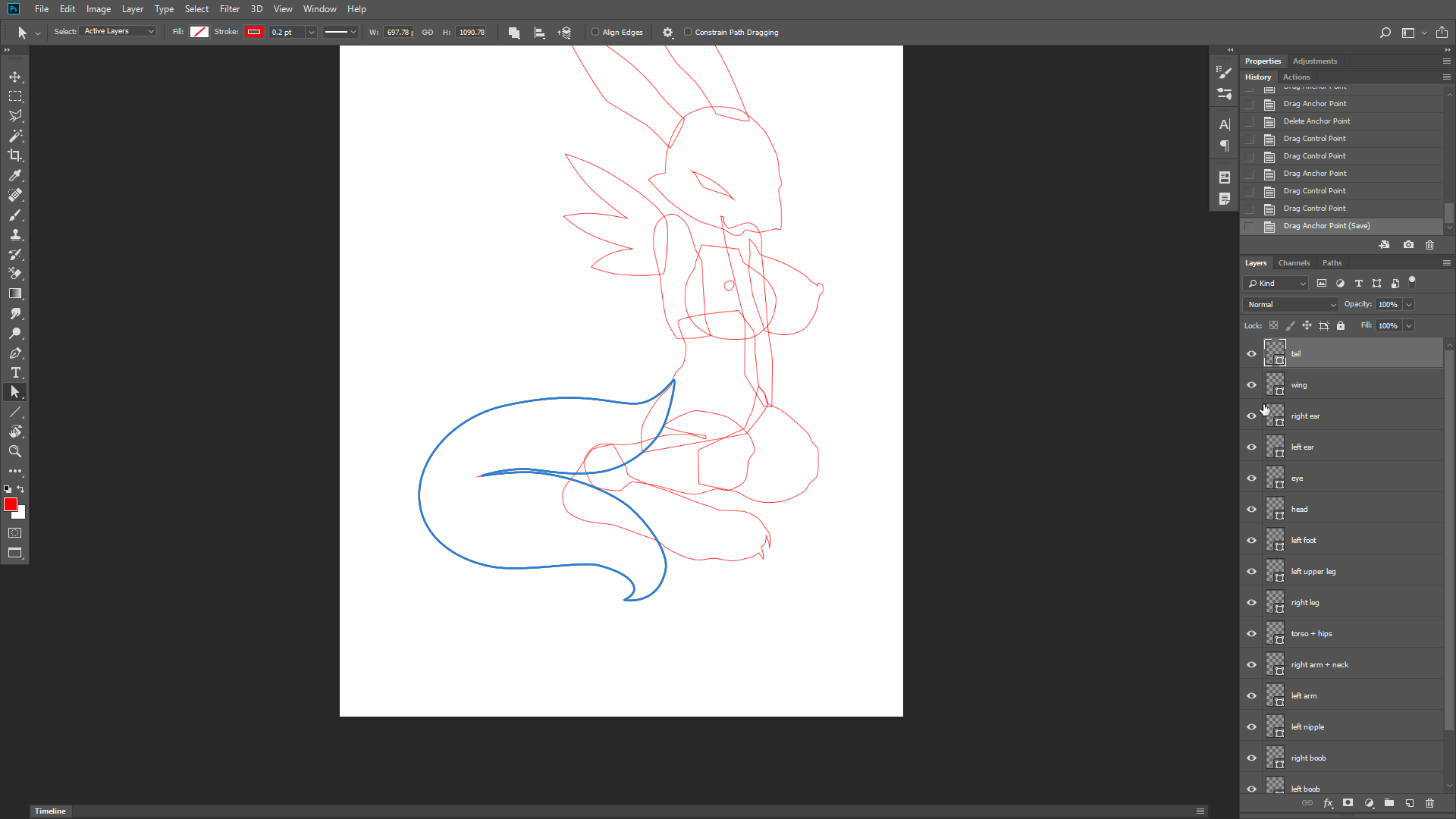Expand the stroke width dropdown
Screen dimensions: 1456x819
click(x=311, y=33)
